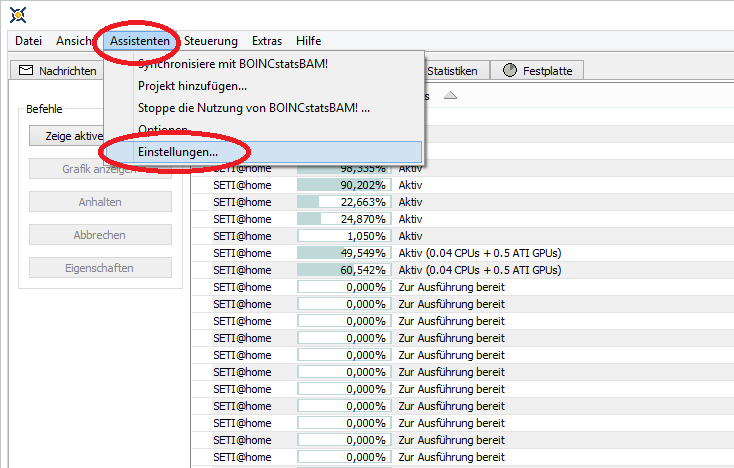This screenshot has height=468, width=734.
Task: Switch to the Nachrichten tab
Action: [57, 71]
